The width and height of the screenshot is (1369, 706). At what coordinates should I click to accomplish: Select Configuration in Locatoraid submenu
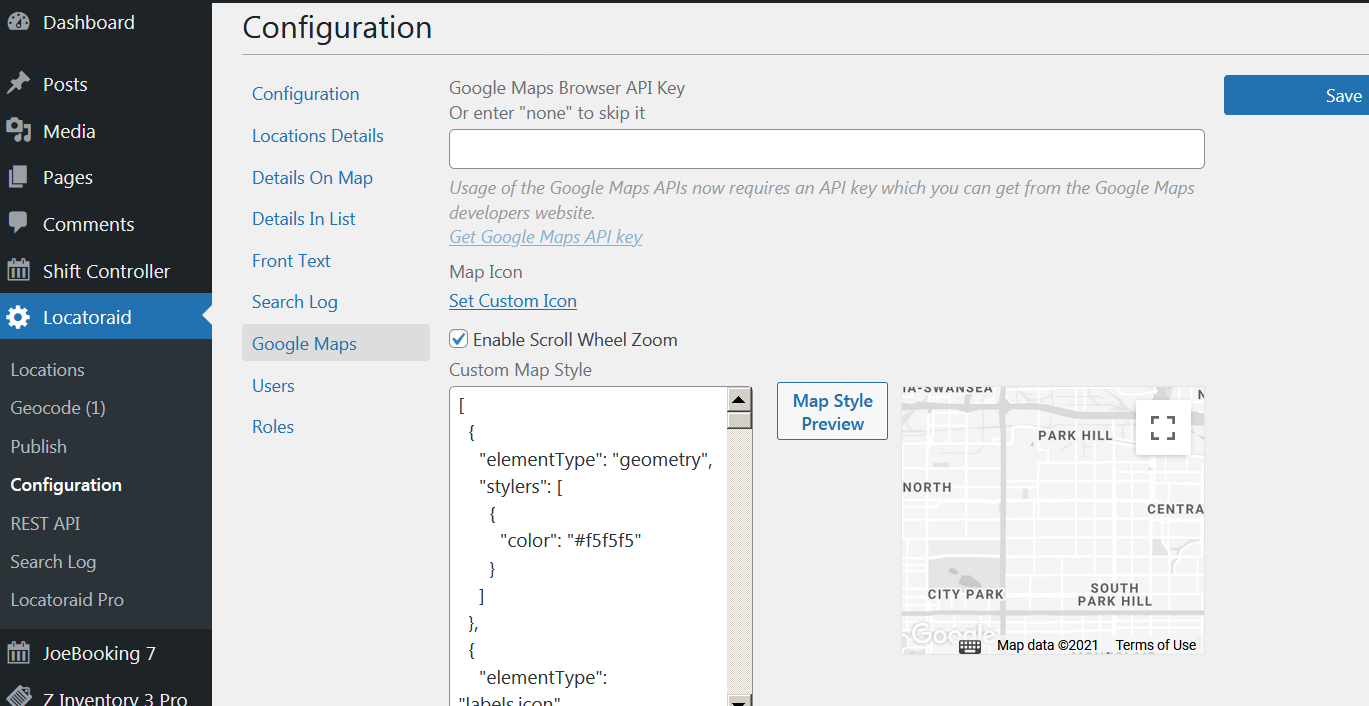pos(66,485)
